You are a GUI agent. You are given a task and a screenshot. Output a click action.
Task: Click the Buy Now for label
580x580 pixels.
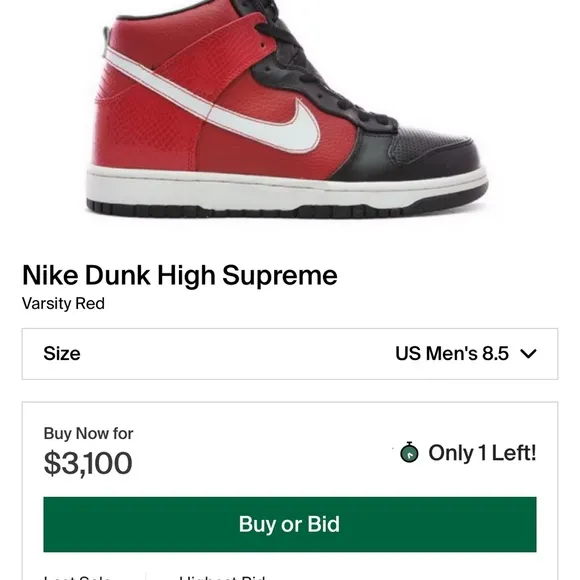point(88,433)
